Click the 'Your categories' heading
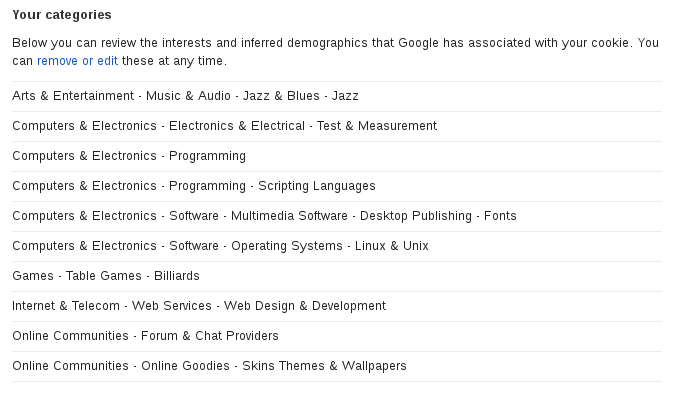Viewport: 677px width, 399px height. pyautogui.click(x=62, y=15)
